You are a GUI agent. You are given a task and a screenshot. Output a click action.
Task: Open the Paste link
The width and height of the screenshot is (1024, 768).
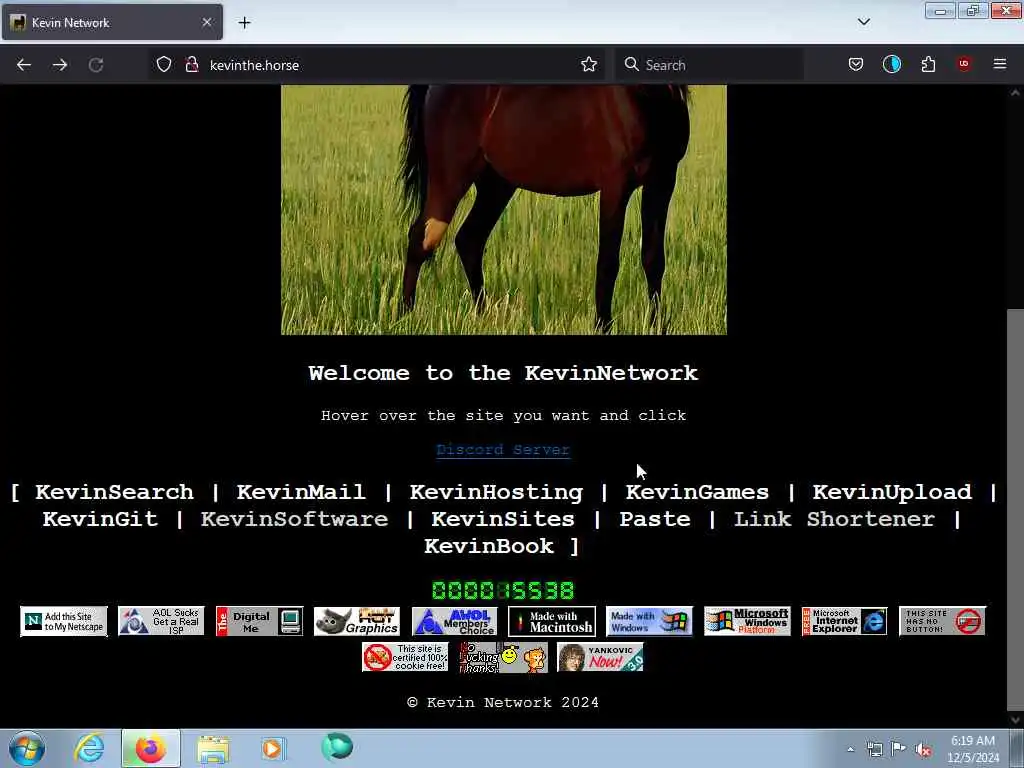click(x=654, y=519)
